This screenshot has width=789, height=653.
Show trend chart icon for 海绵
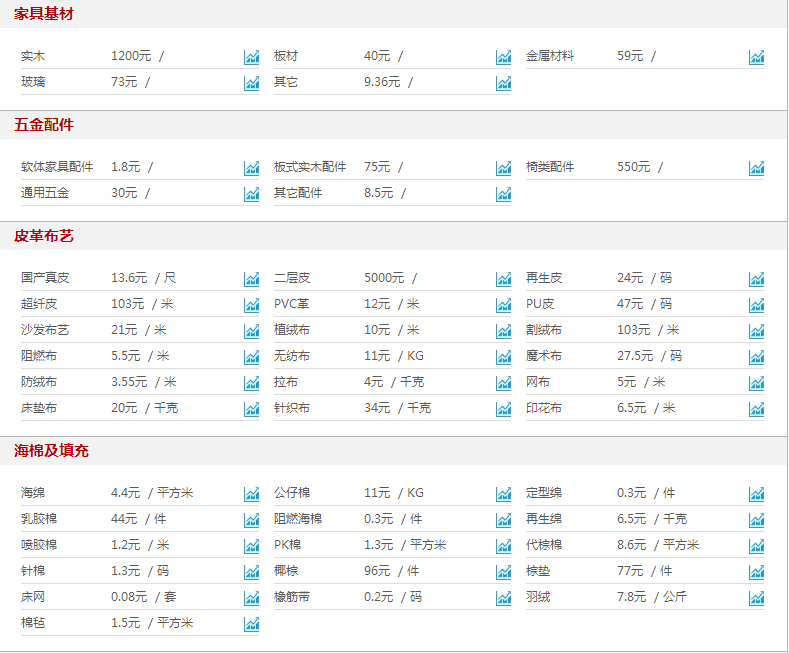point(252,495)
